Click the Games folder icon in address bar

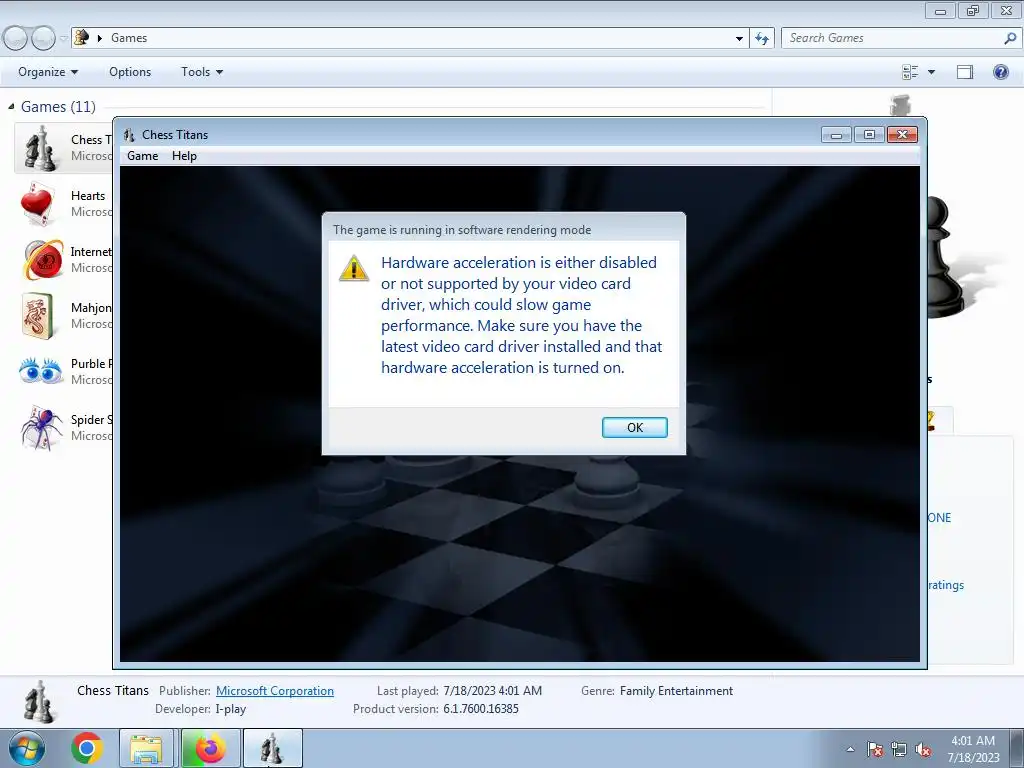point(82,37)
